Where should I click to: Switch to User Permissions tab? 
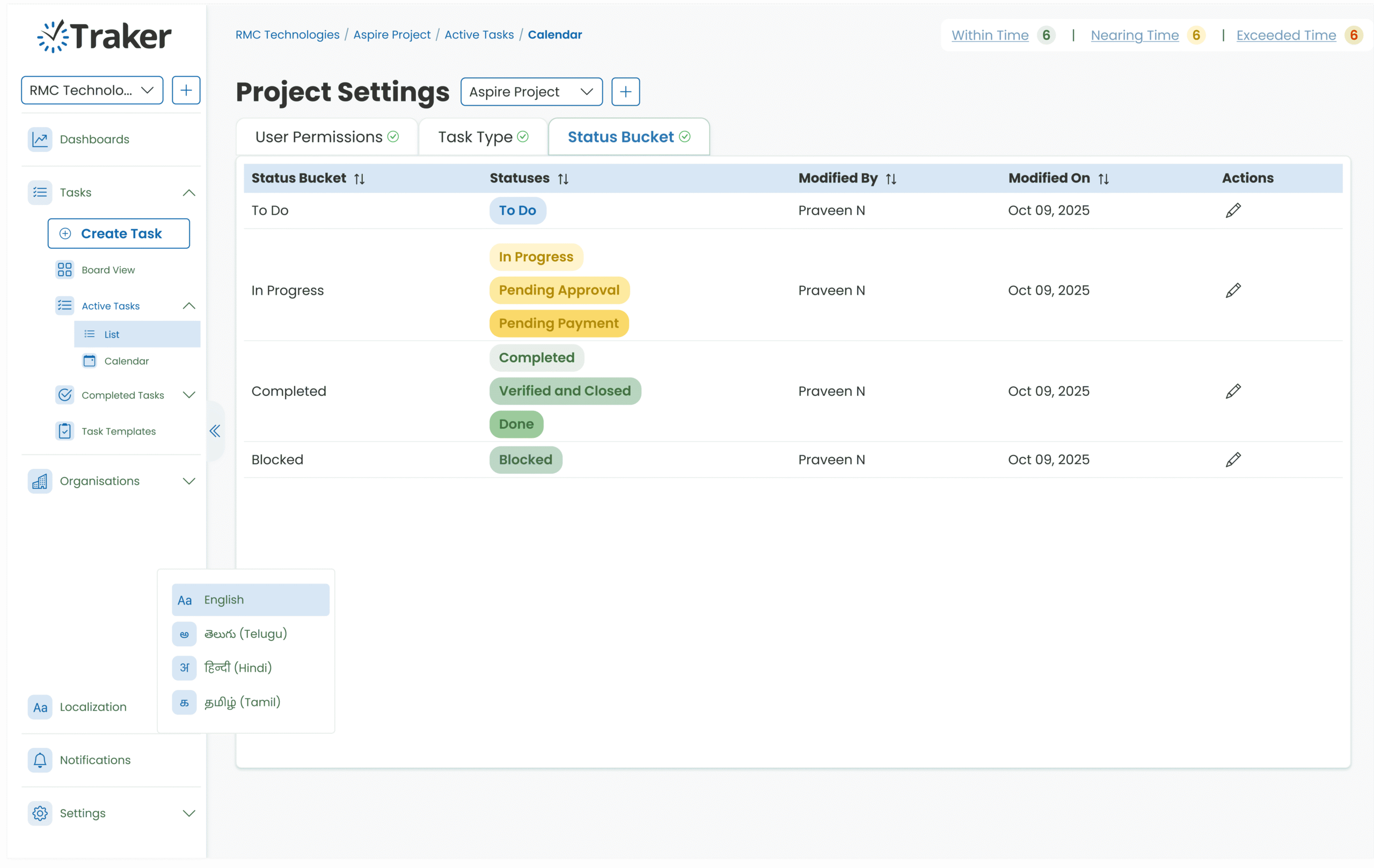click(x=326, y=137)
